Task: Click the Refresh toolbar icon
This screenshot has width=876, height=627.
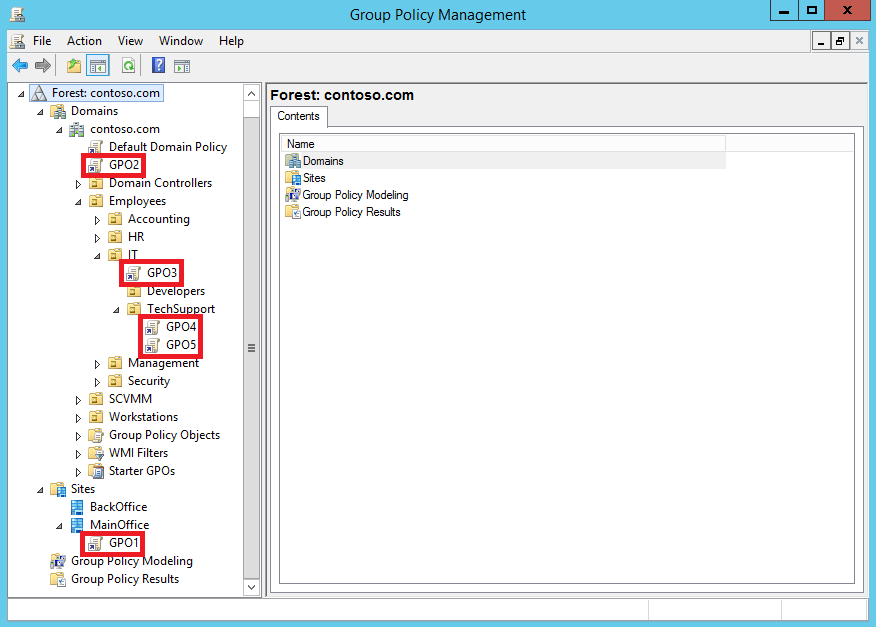Action: click(x=128, y=66)
